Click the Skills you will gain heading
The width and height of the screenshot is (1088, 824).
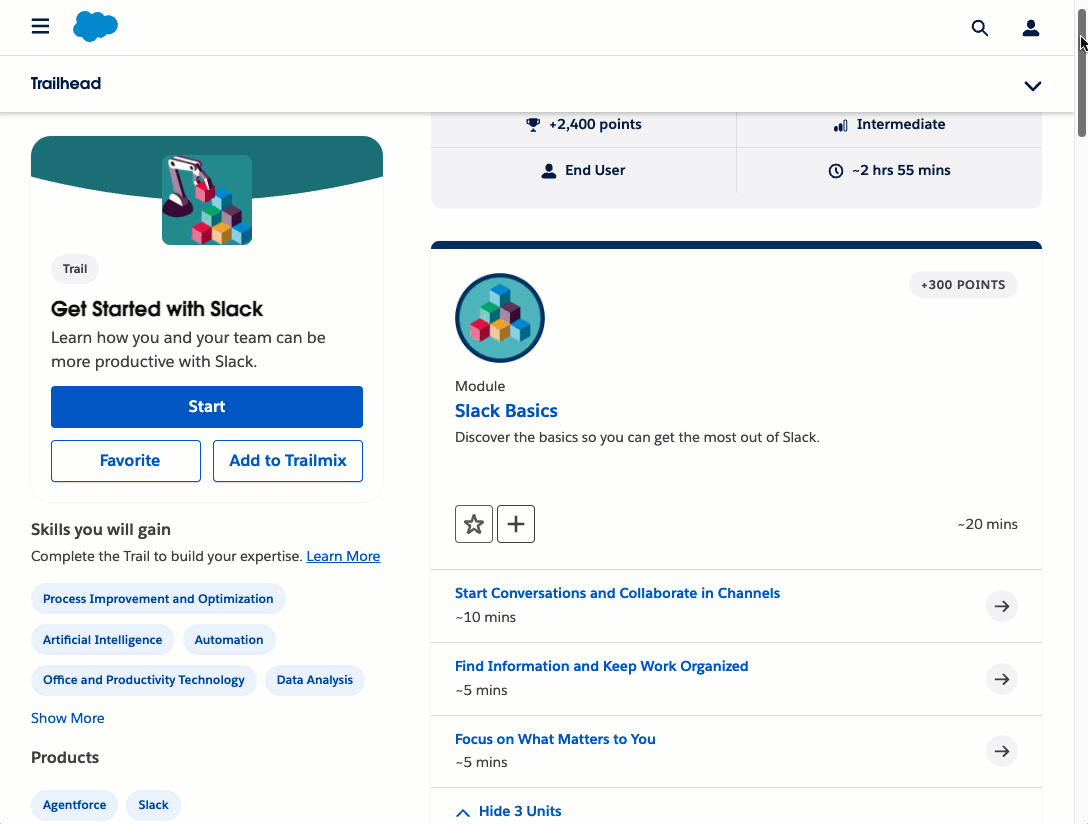pyautogui.click(x=101, y=530)
